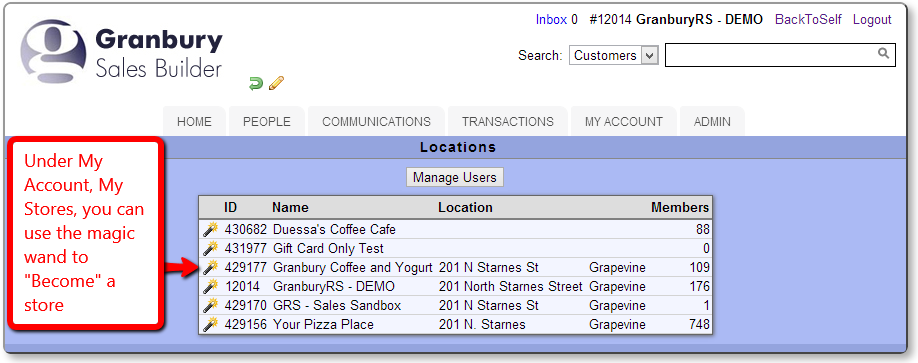Viewport: 918px width, 363px height.
Task: Click magic wand for Your Pizza Place
Action: 210,324
